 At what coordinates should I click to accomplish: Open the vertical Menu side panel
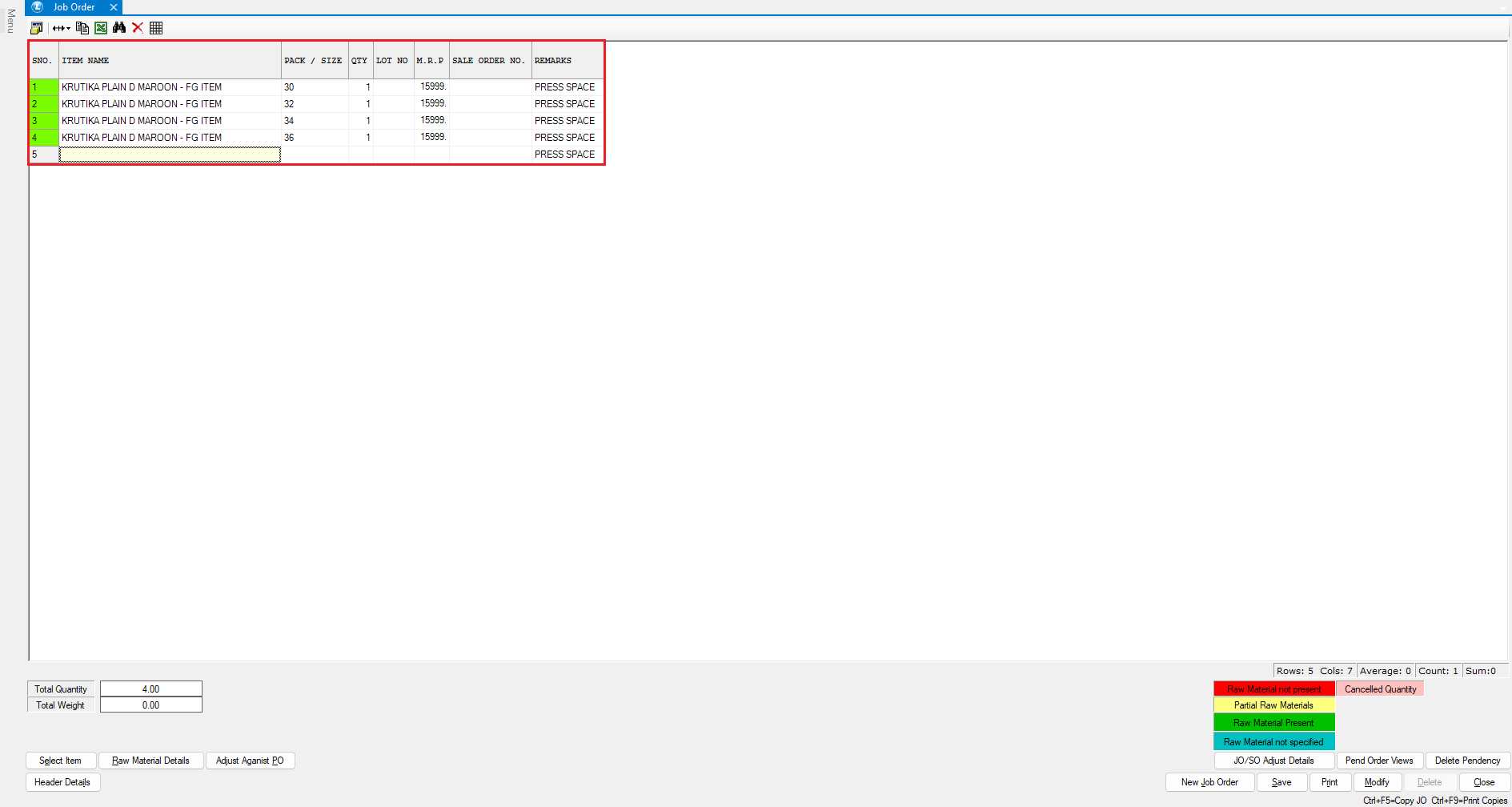(x=10, y=21)
